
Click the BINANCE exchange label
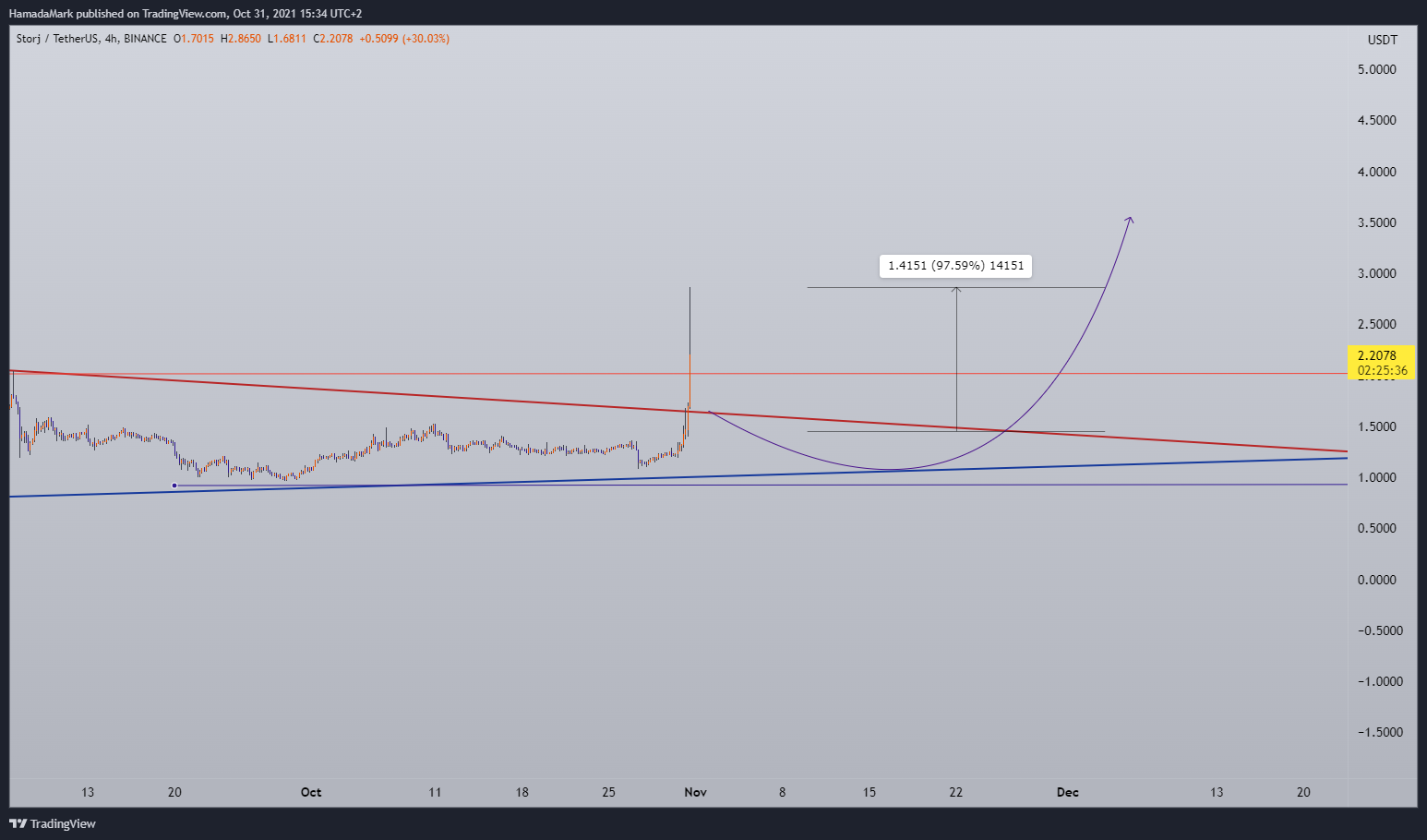[x=145, y=39]
